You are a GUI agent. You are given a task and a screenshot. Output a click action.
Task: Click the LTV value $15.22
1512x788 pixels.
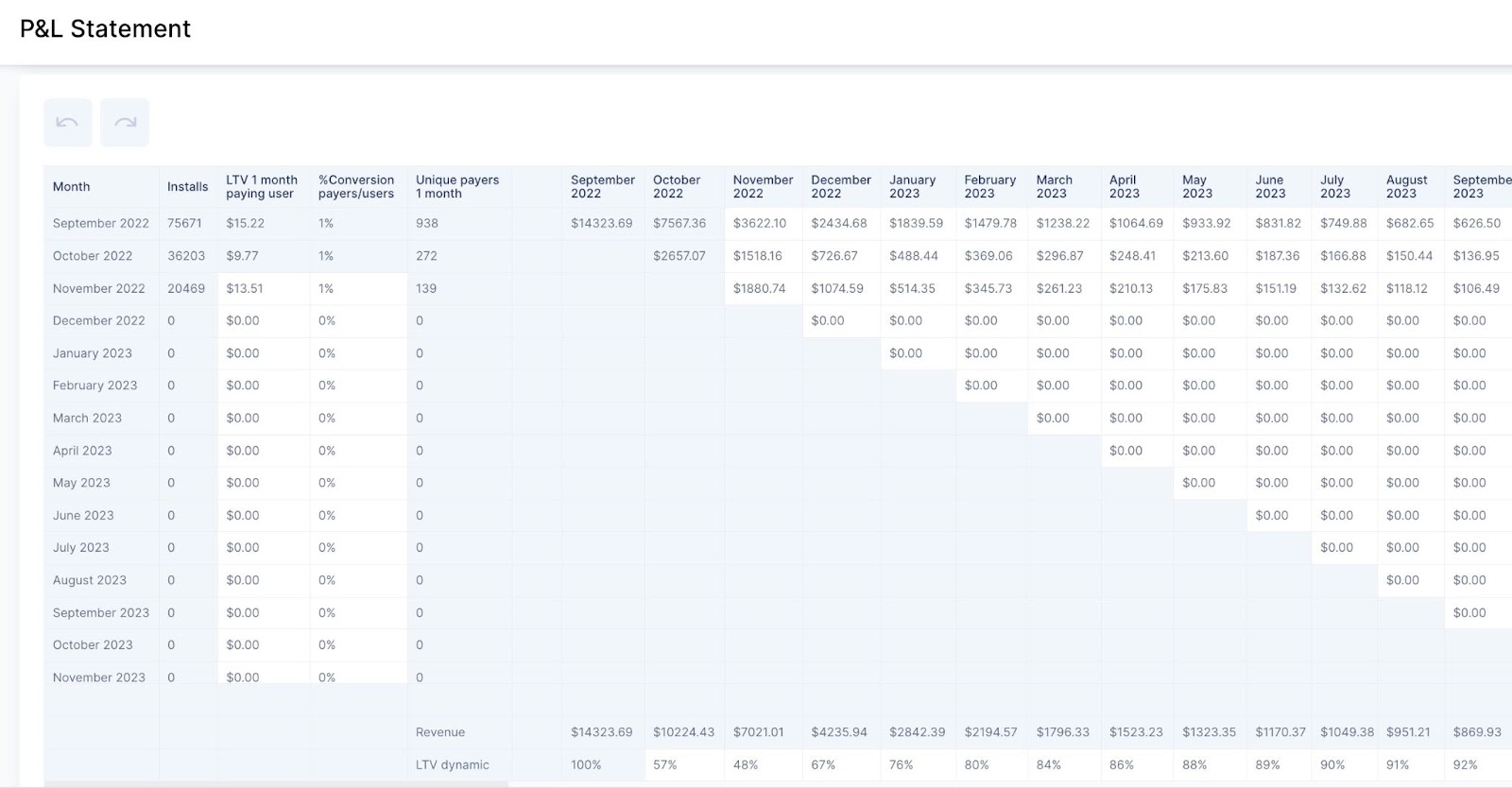[245, 224]
